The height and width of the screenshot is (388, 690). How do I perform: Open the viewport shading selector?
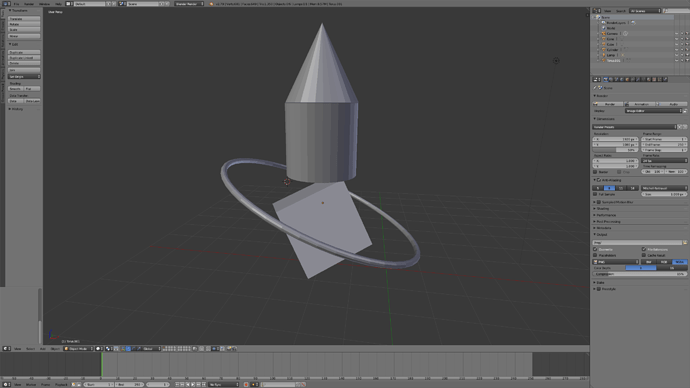(99, 349)
